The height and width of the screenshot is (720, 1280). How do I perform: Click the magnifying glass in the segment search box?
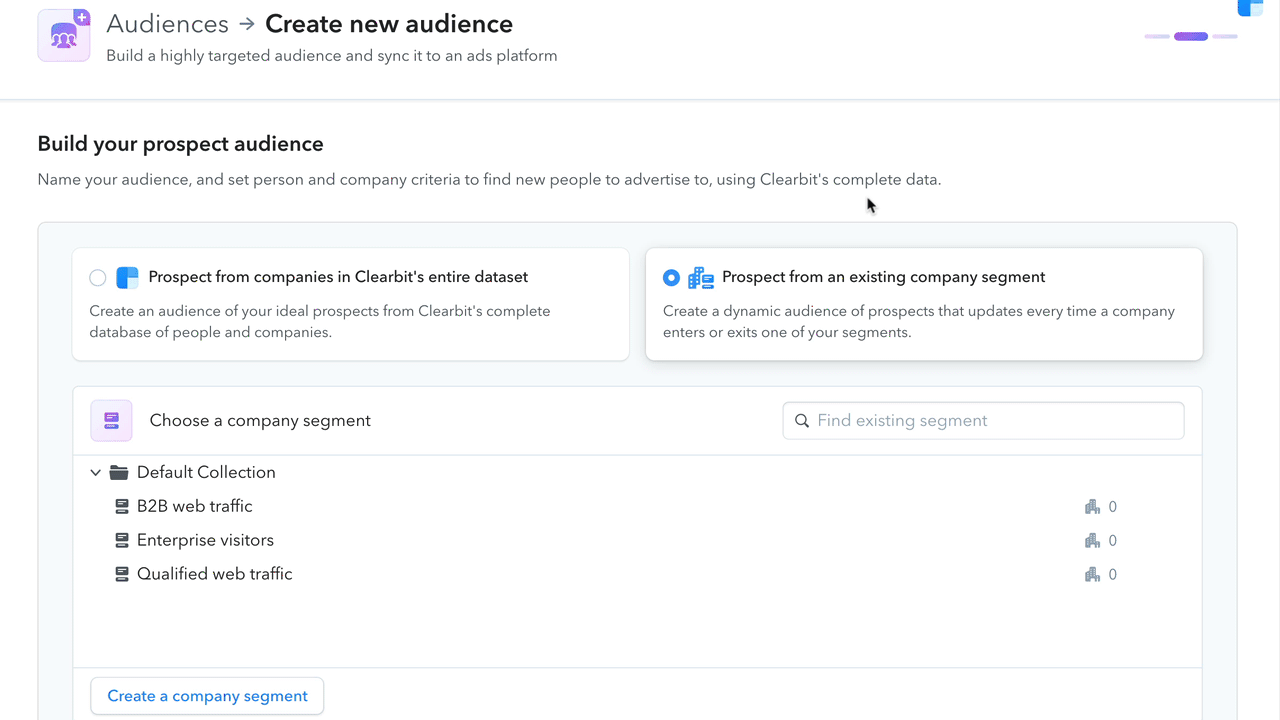802,420
